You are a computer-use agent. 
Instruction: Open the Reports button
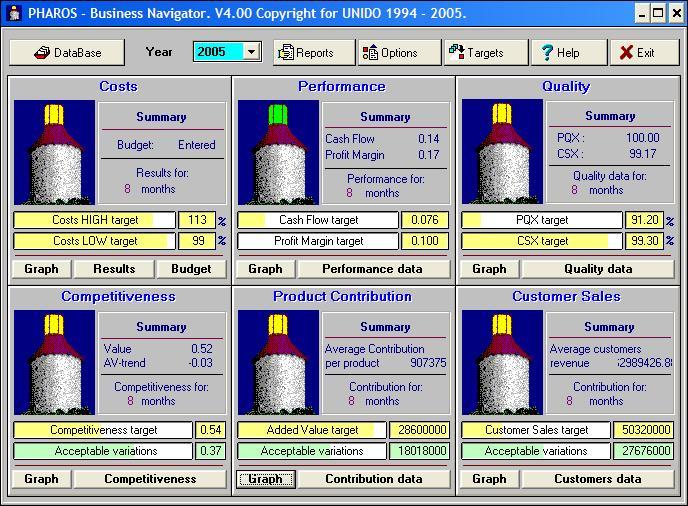click(x=314, y=53)
